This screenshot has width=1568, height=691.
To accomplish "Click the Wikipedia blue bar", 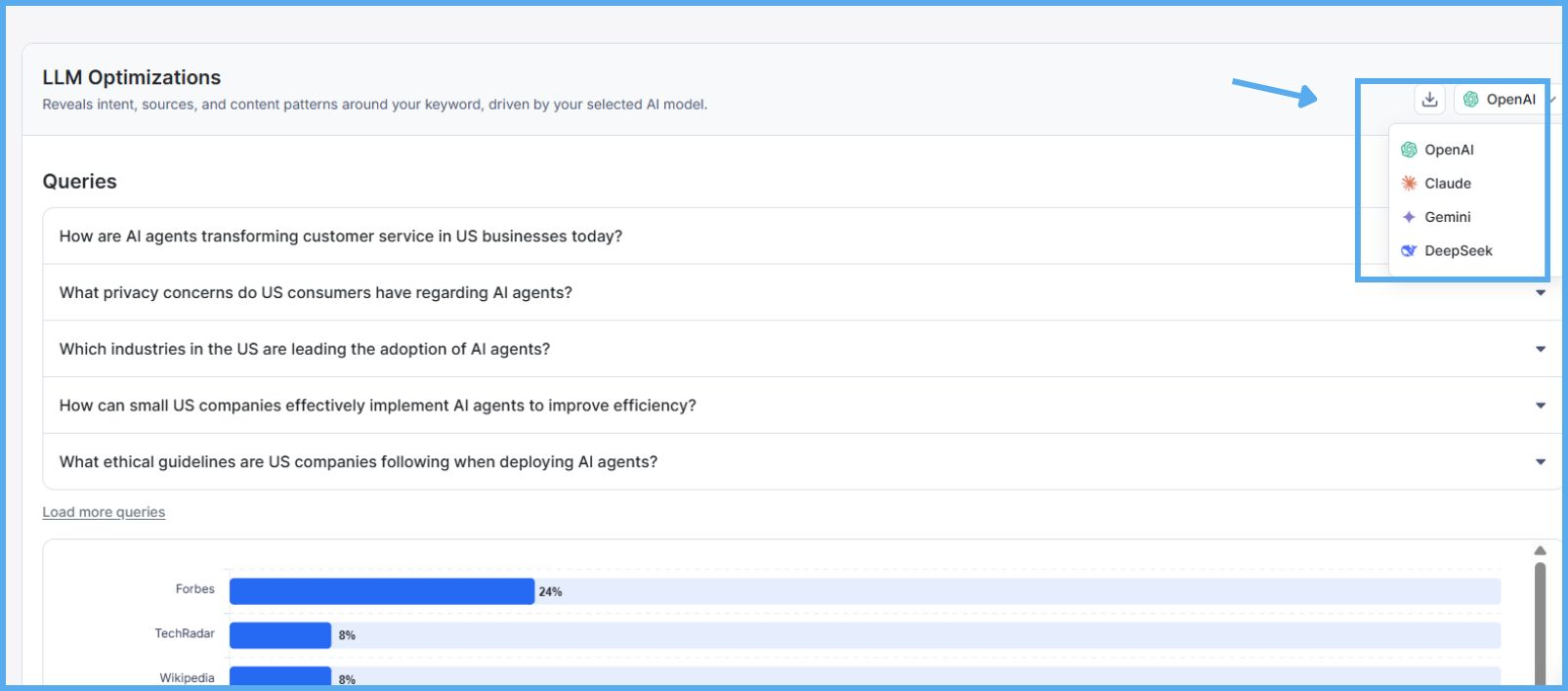I will (x=279, y=677).
